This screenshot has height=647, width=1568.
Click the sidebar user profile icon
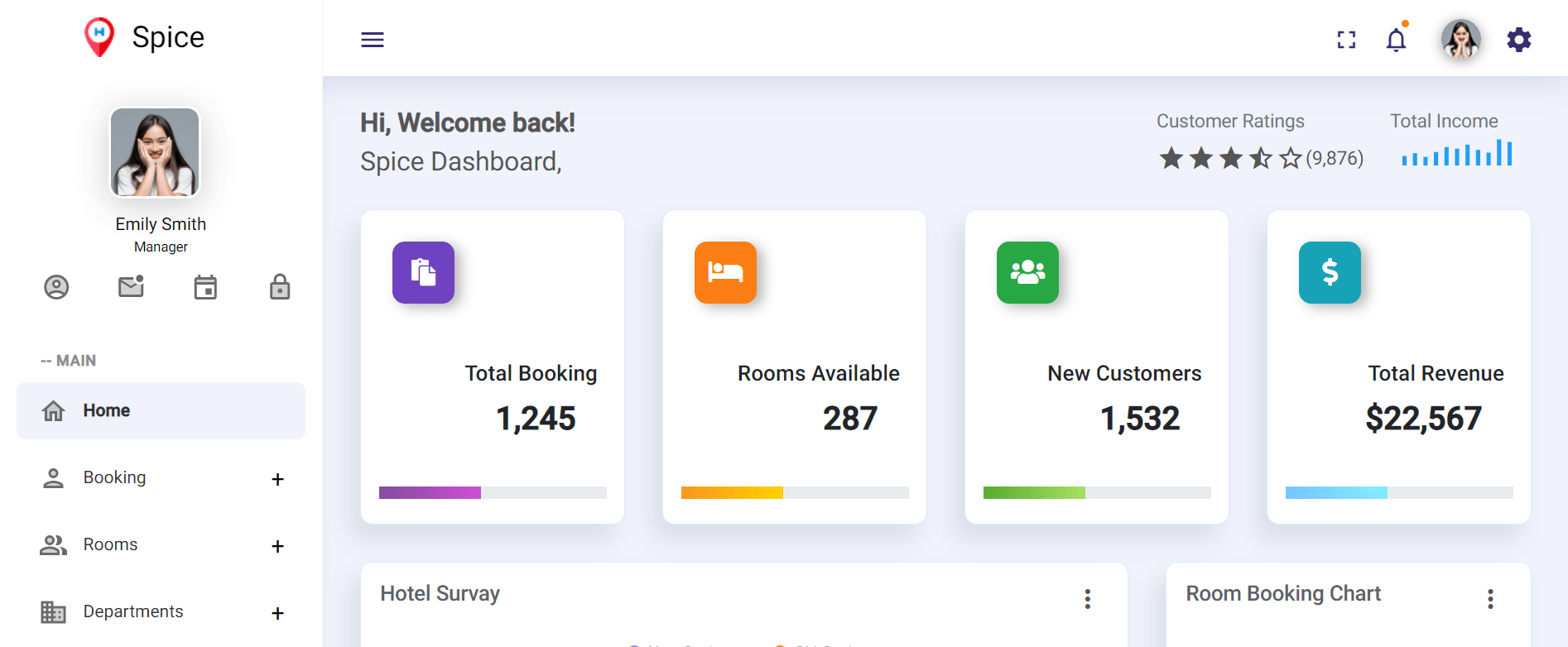(56, 287)
